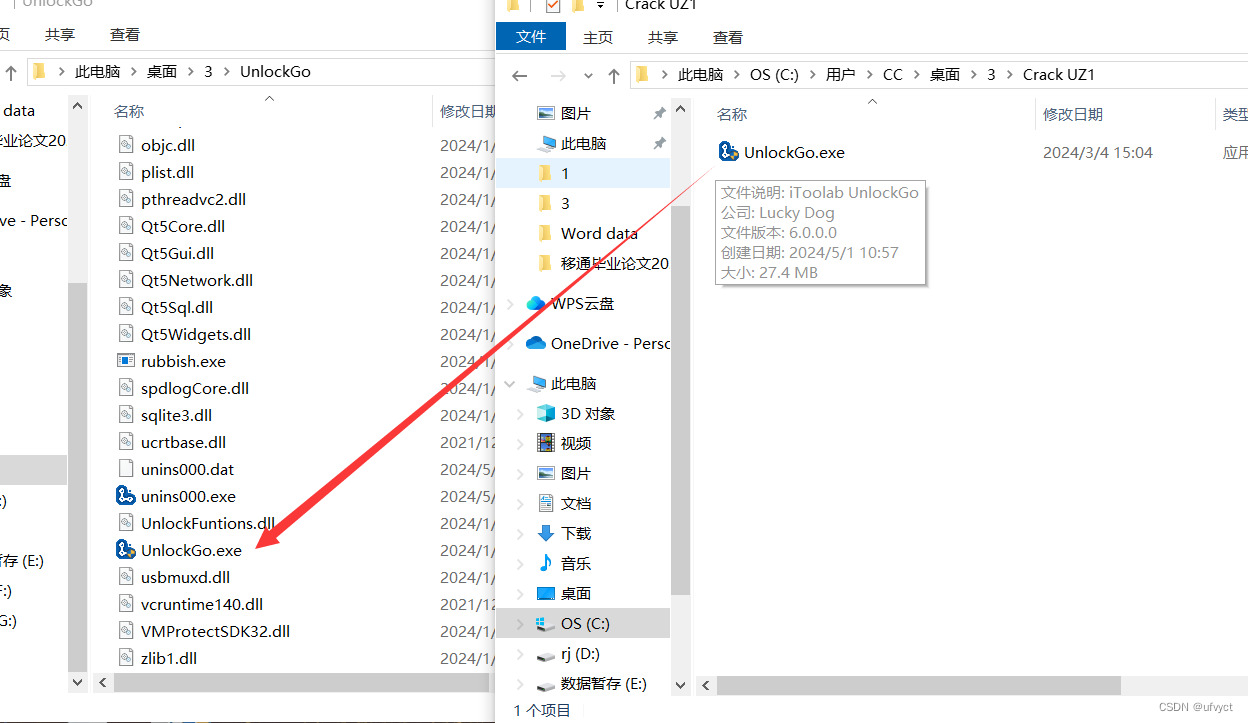This screenshot has width=1248, height=723.
Task: Open 3D 对象 folder in sidebar
Action: click(588, 413)
